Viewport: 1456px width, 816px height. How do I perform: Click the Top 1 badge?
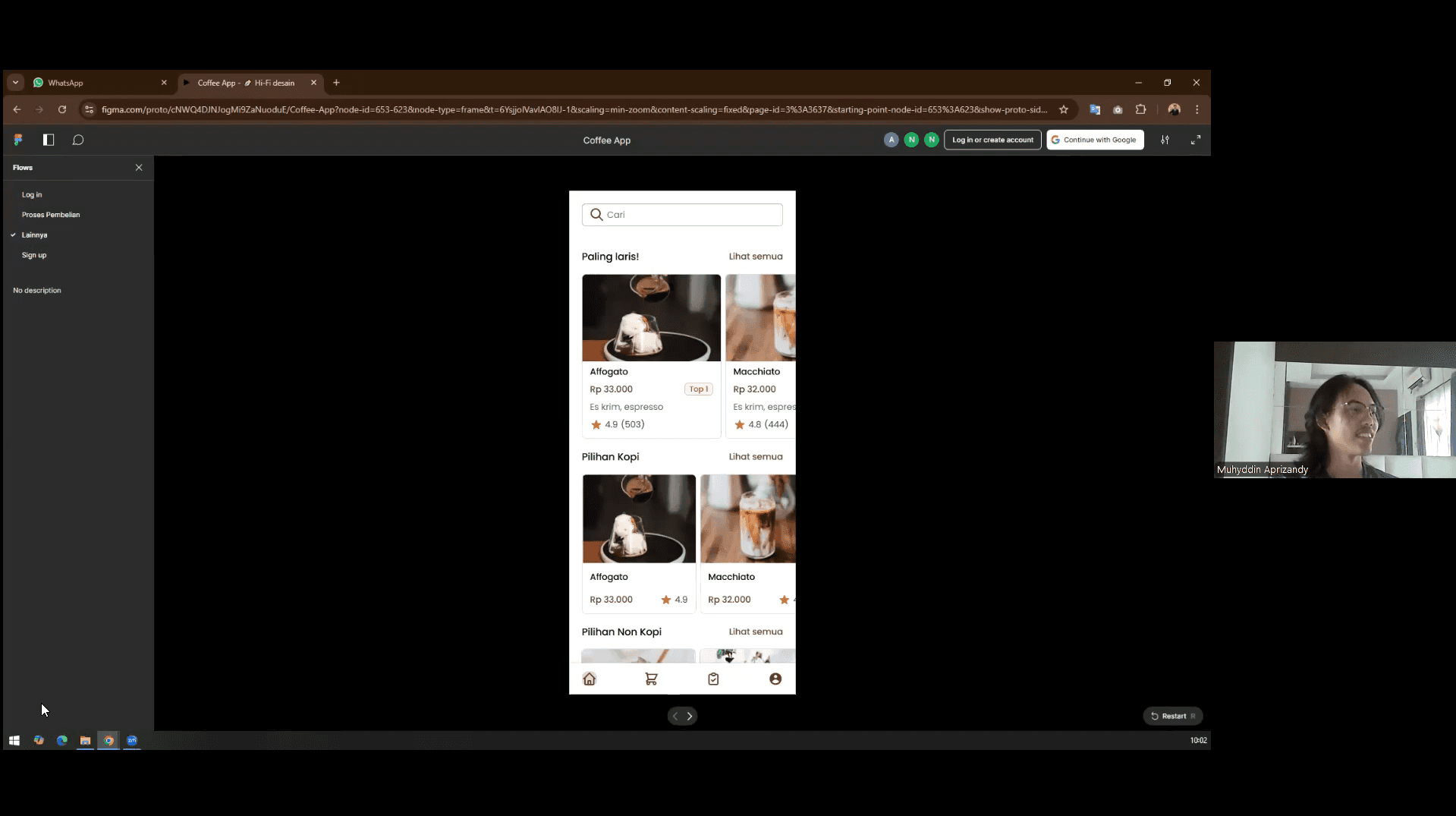point(698,389)
